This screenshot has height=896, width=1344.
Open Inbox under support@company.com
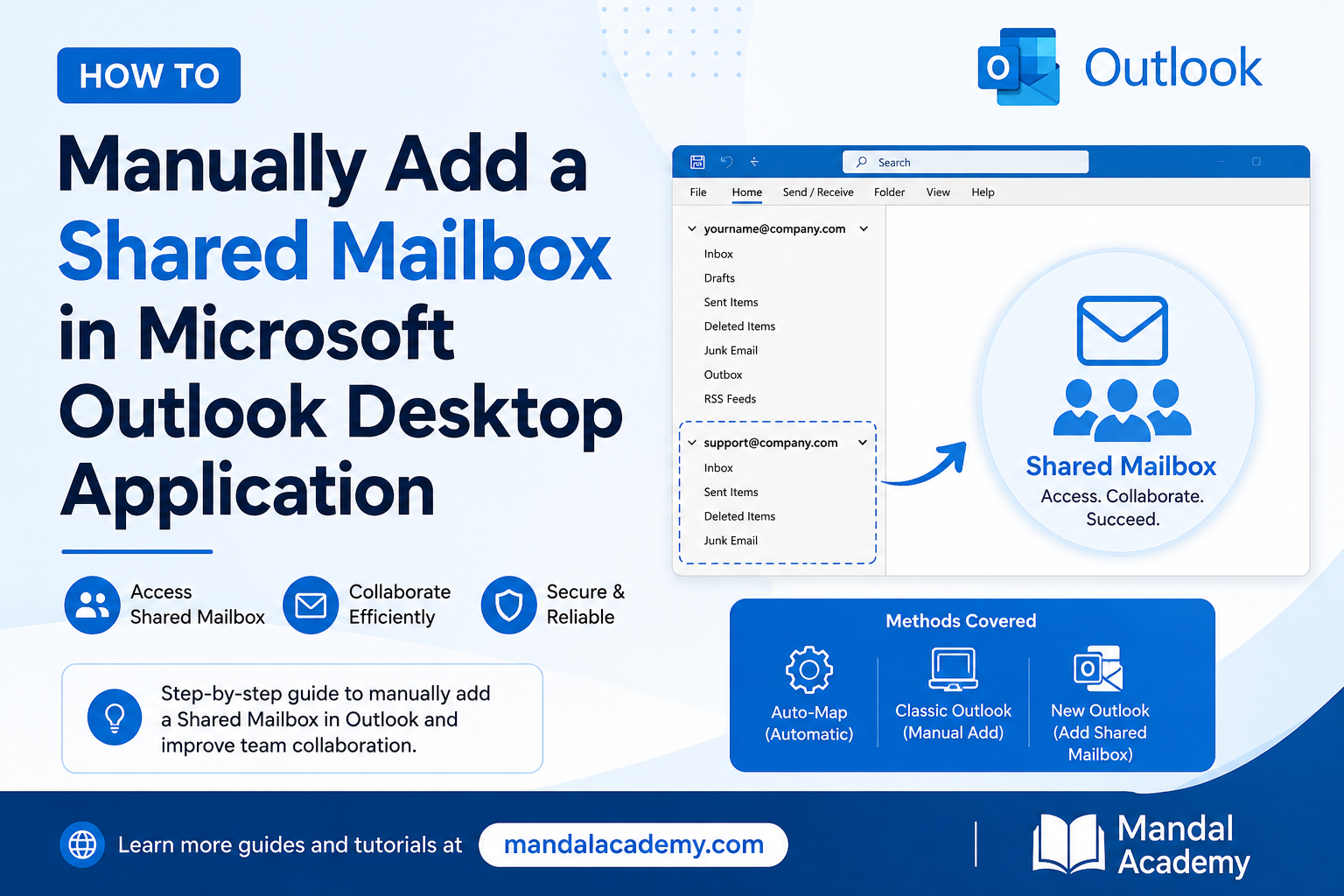click(x=718, y=468)
